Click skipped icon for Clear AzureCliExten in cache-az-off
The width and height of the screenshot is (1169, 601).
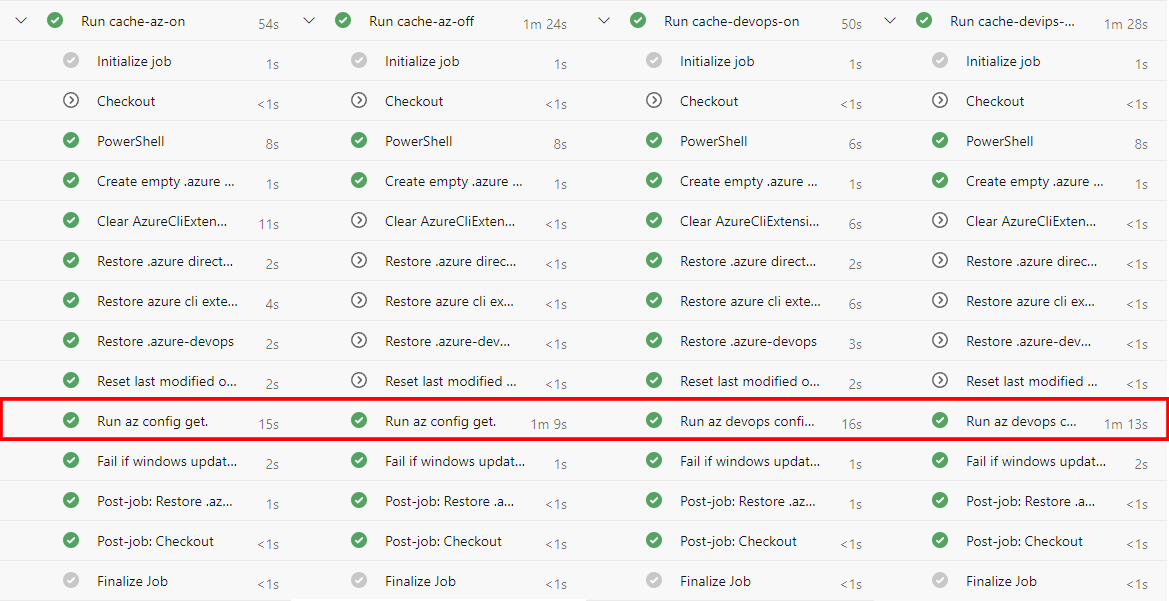[x=359, y=221]
